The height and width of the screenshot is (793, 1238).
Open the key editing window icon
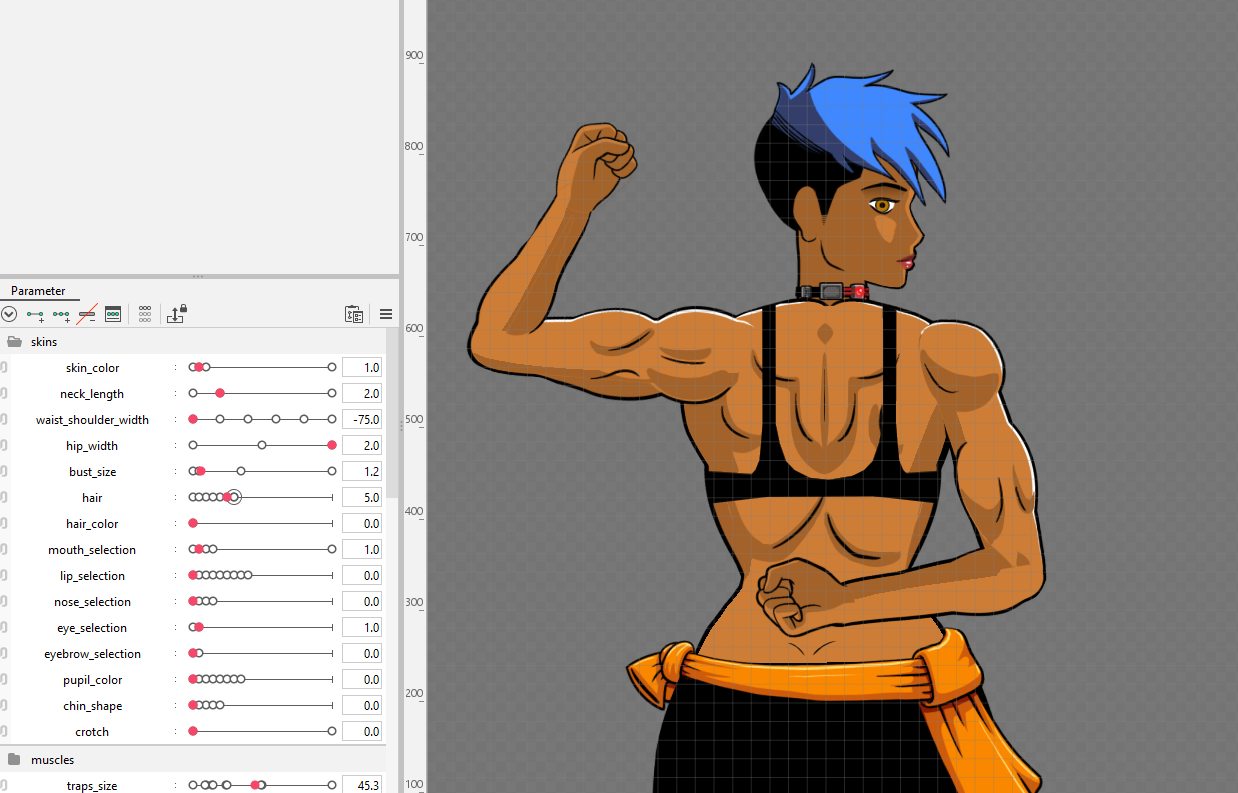113,314
